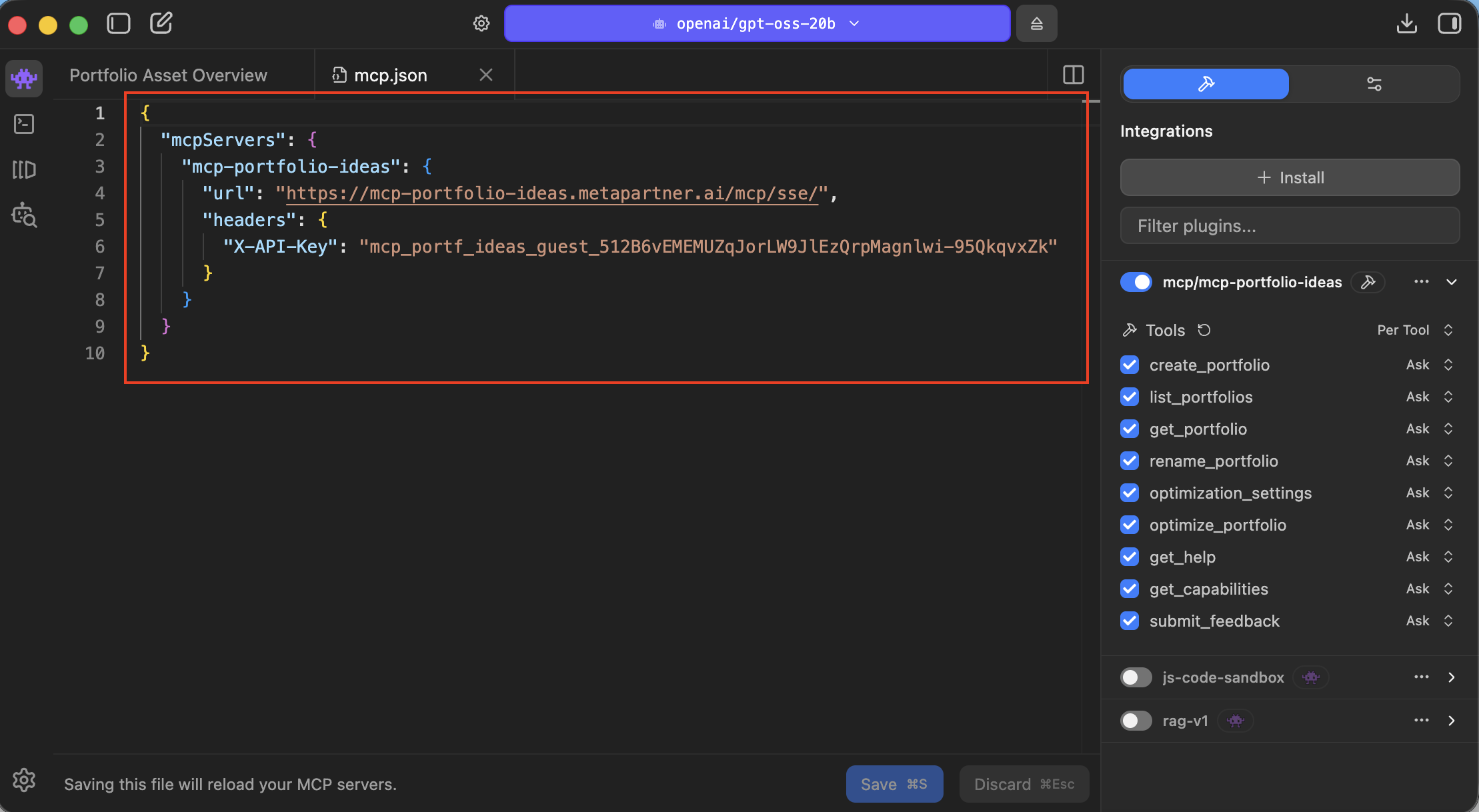The image size is (1479, 812).
Task: Open the openai/gpt-oss-20b model dropdown
Action: pos(757,24)
